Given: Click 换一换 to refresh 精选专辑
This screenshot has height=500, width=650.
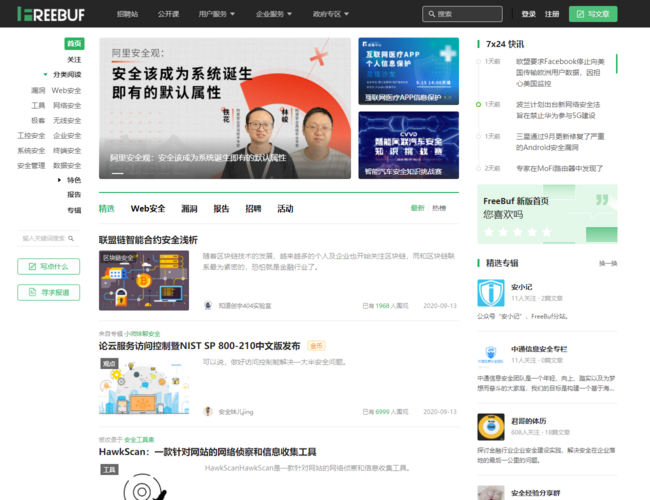Looking at the screenshot, I should coord(608,263).
